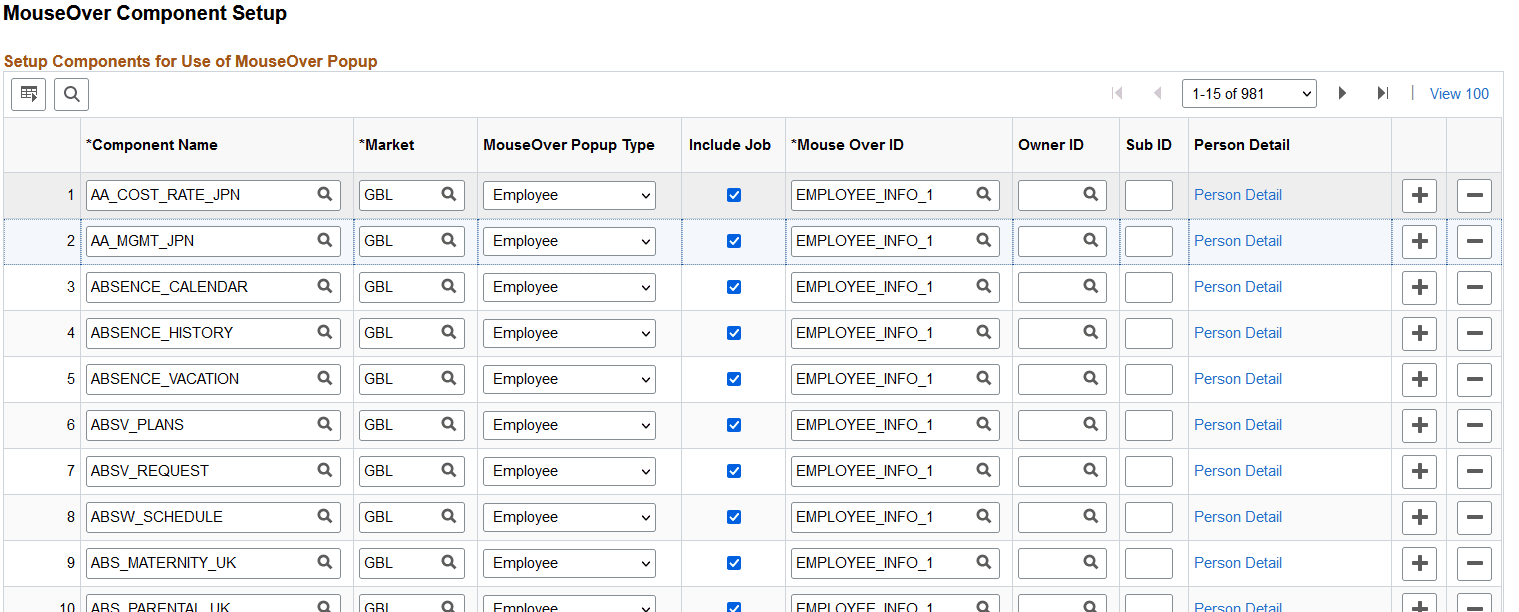1519x612 pixels.
Task: Delete the ABSW_SCHEDULE row
Action: click(1474, 518)
